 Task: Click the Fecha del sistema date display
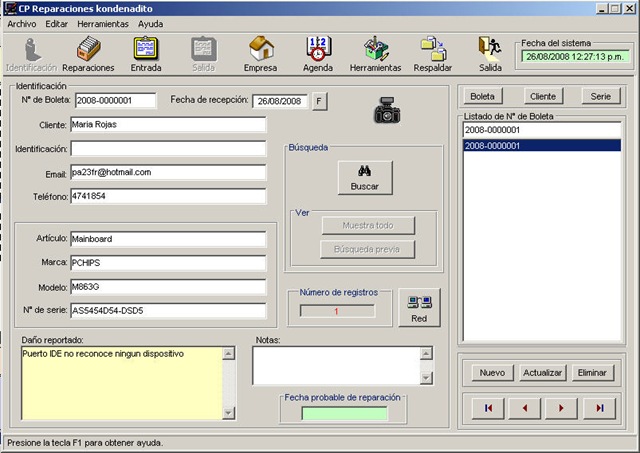[x=575, y=57]
